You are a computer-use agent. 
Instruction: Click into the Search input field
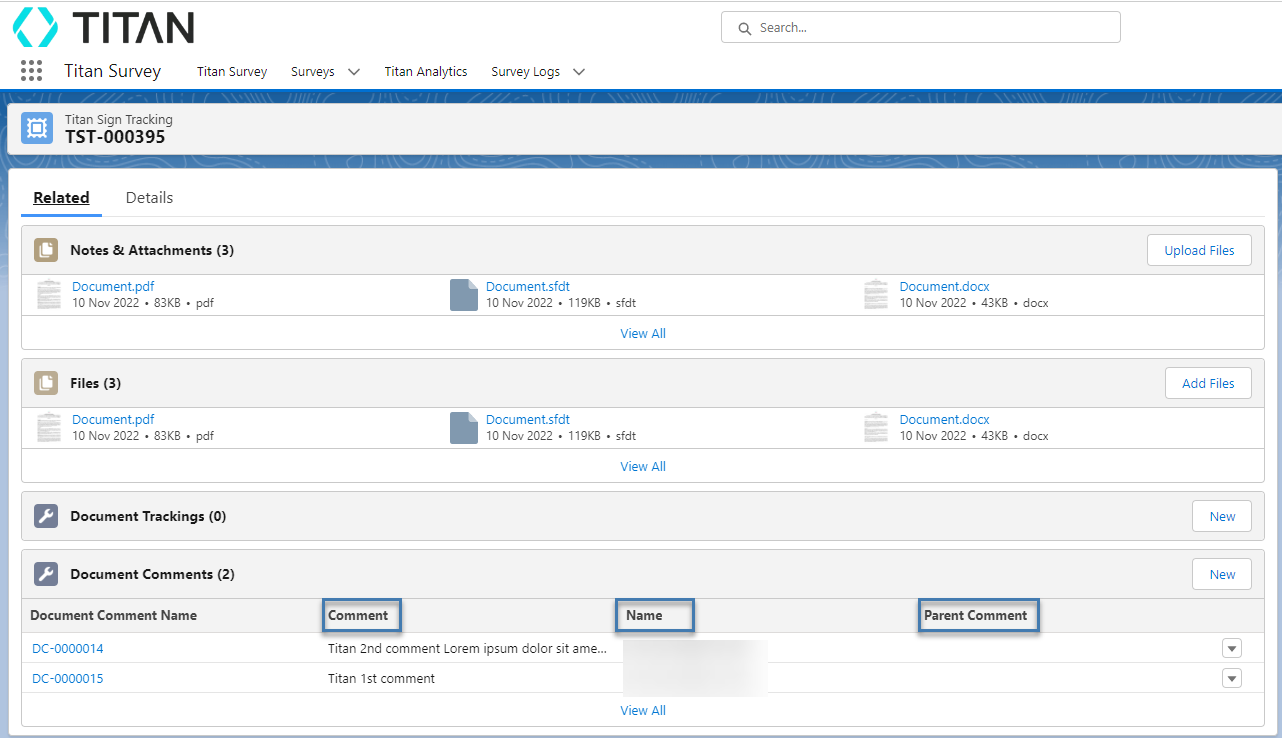[921, 28]
